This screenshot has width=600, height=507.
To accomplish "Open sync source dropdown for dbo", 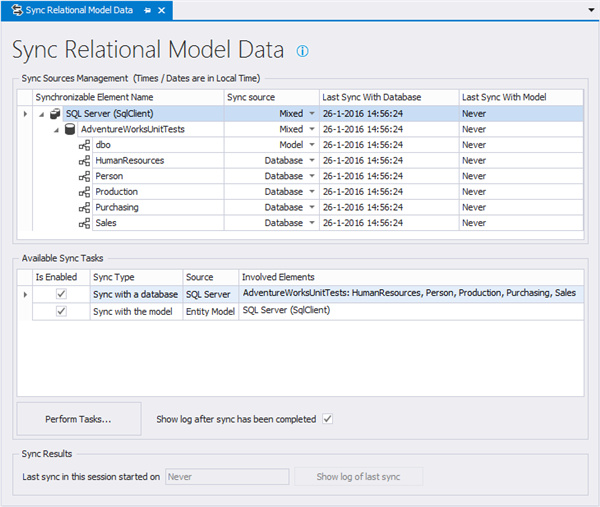I will 311,145.
